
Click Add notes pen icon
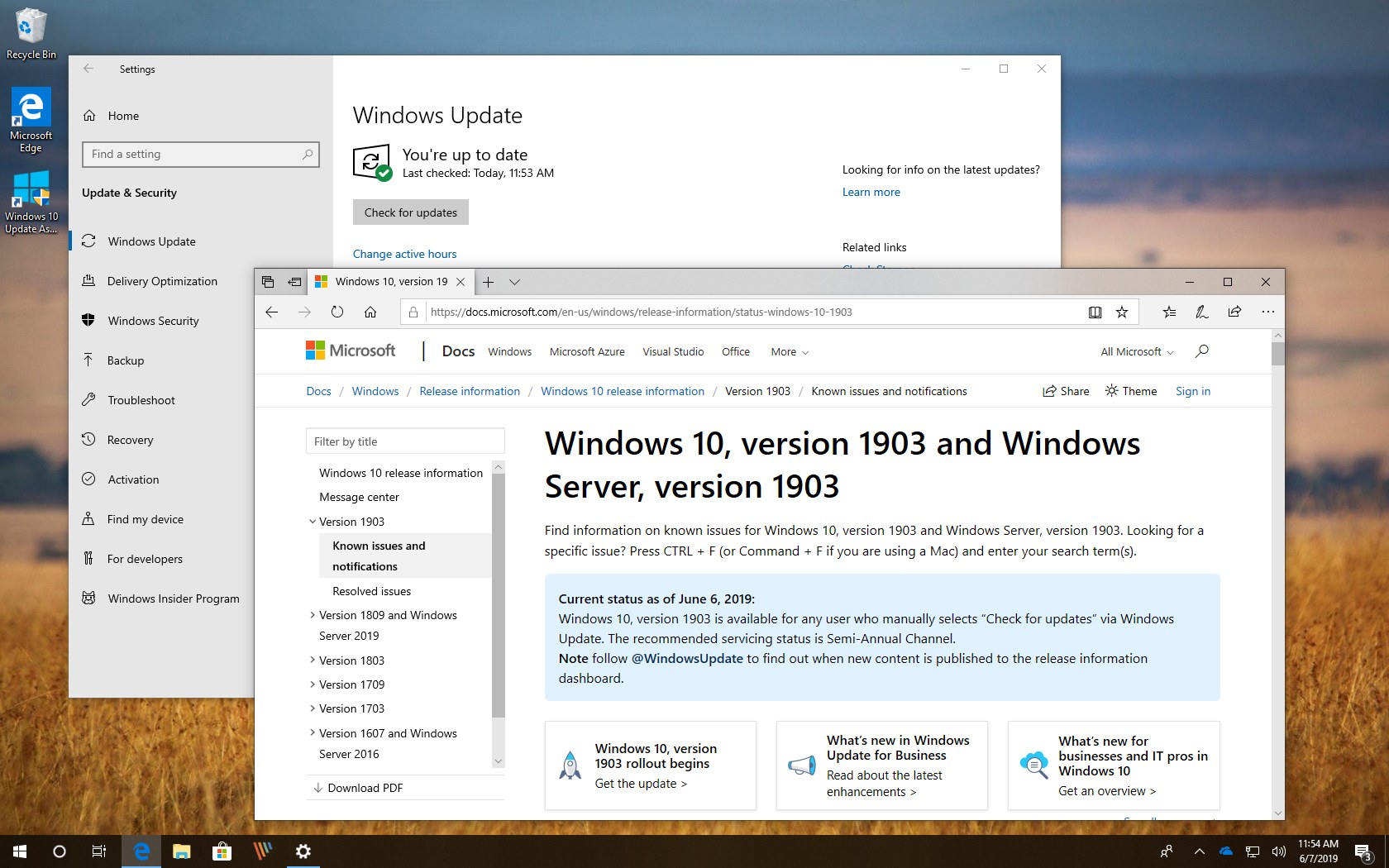click(1202, 312)
